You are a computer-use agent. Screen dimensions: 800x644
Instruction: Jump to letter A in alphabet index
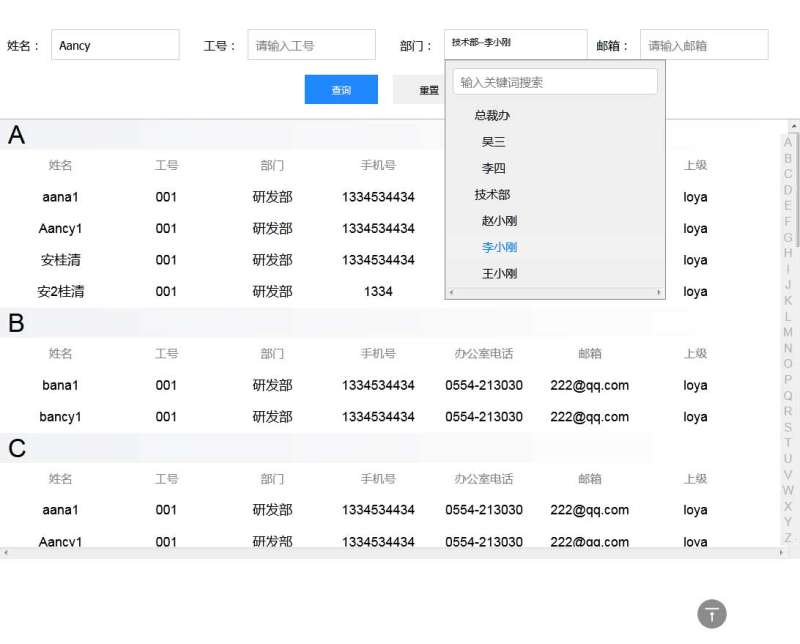[x=788, y=142]
